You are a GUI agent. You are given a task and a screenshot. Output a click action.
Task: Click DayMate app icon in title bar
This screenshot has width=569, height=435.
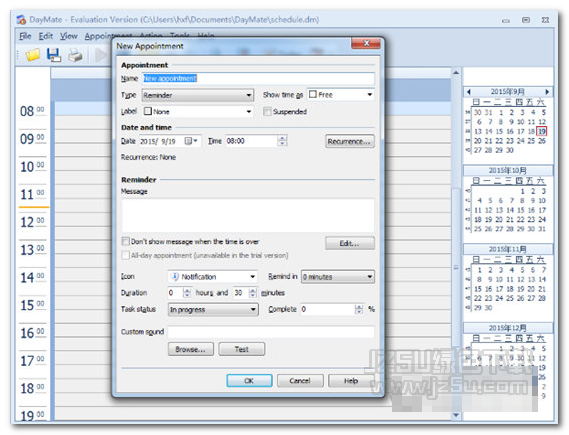pos(21,20)
